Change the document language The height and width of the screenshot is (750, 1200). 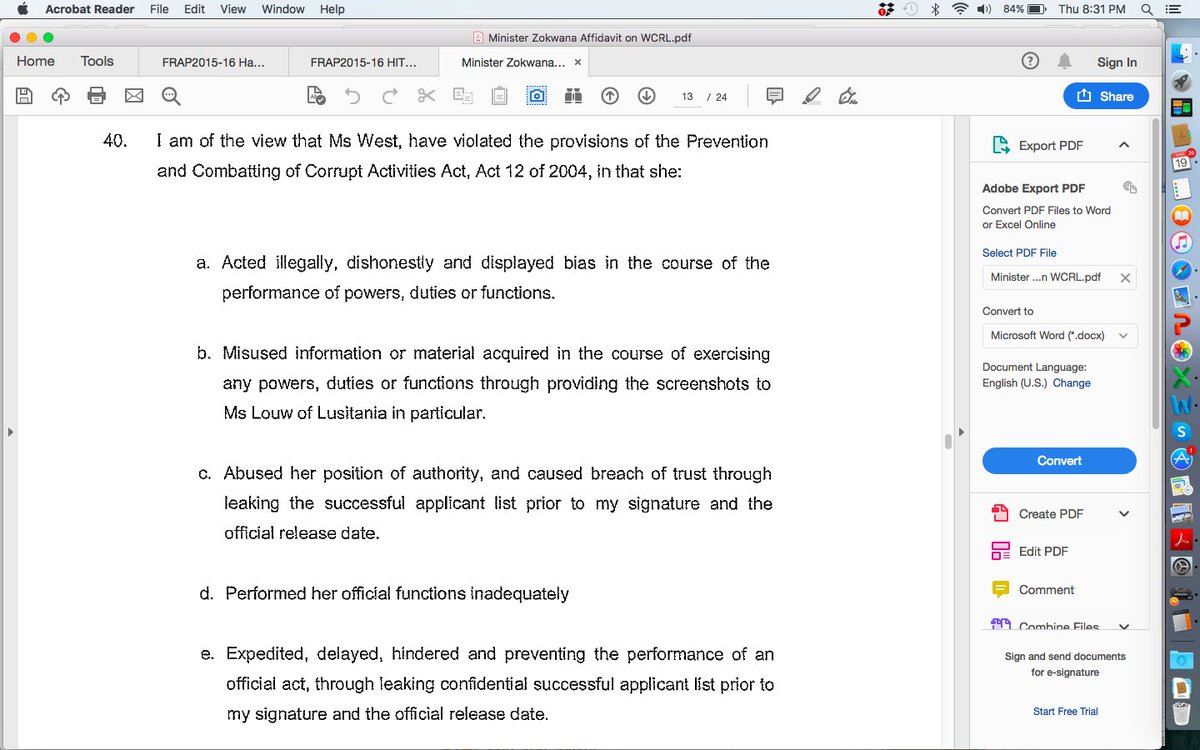1072,383
